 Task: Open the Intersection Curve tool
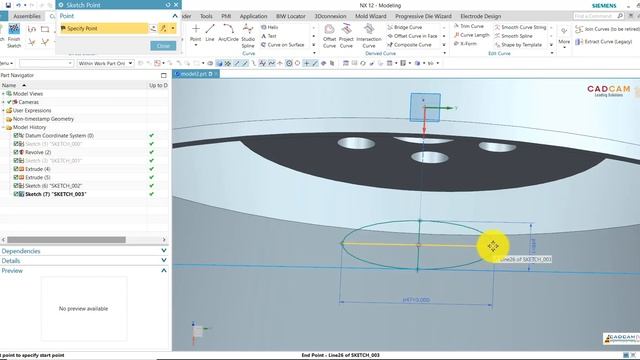tap(369, 36)
